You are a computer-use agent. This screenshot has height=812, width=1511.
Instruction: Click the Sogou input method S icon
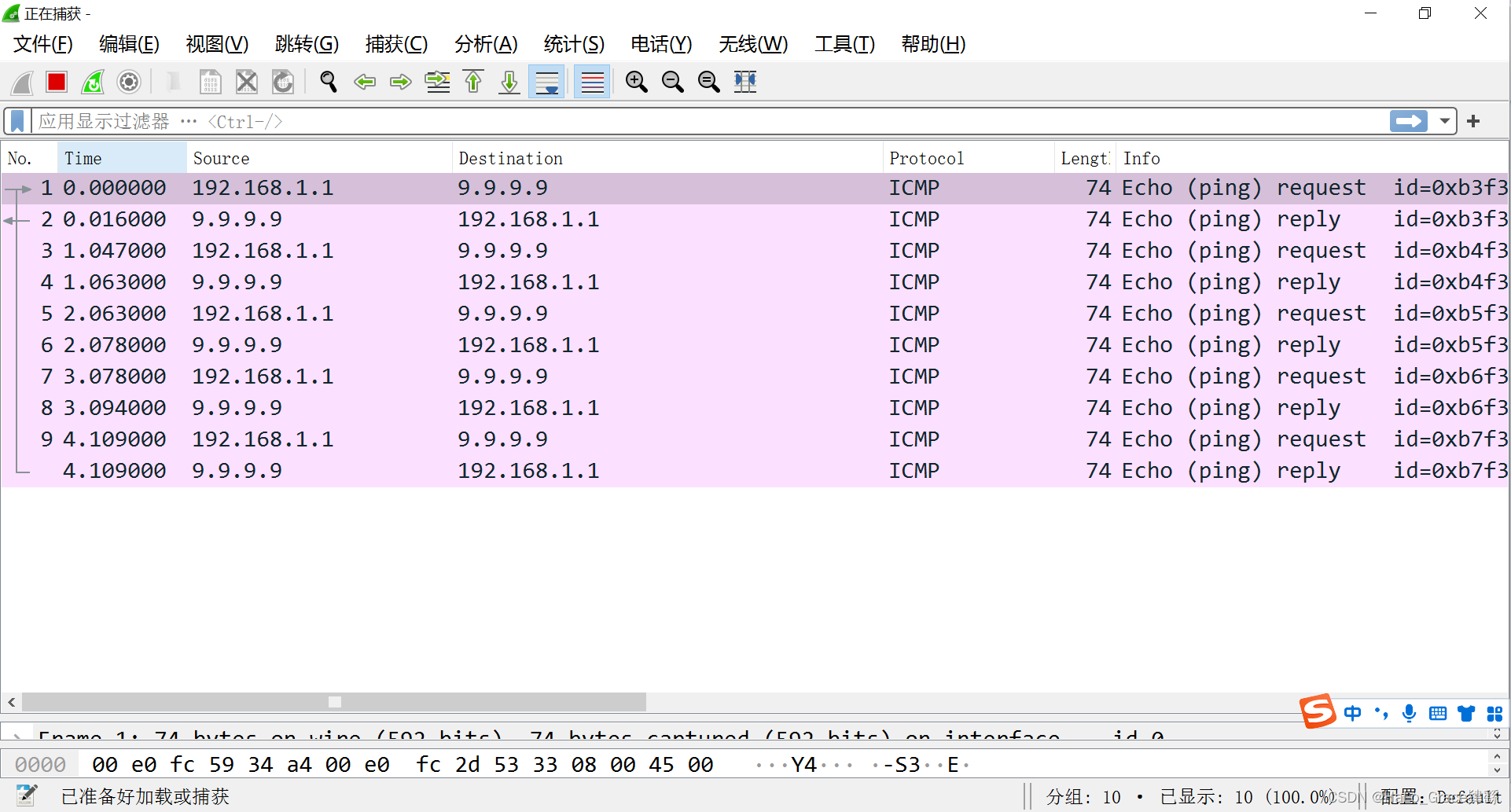1318,712
